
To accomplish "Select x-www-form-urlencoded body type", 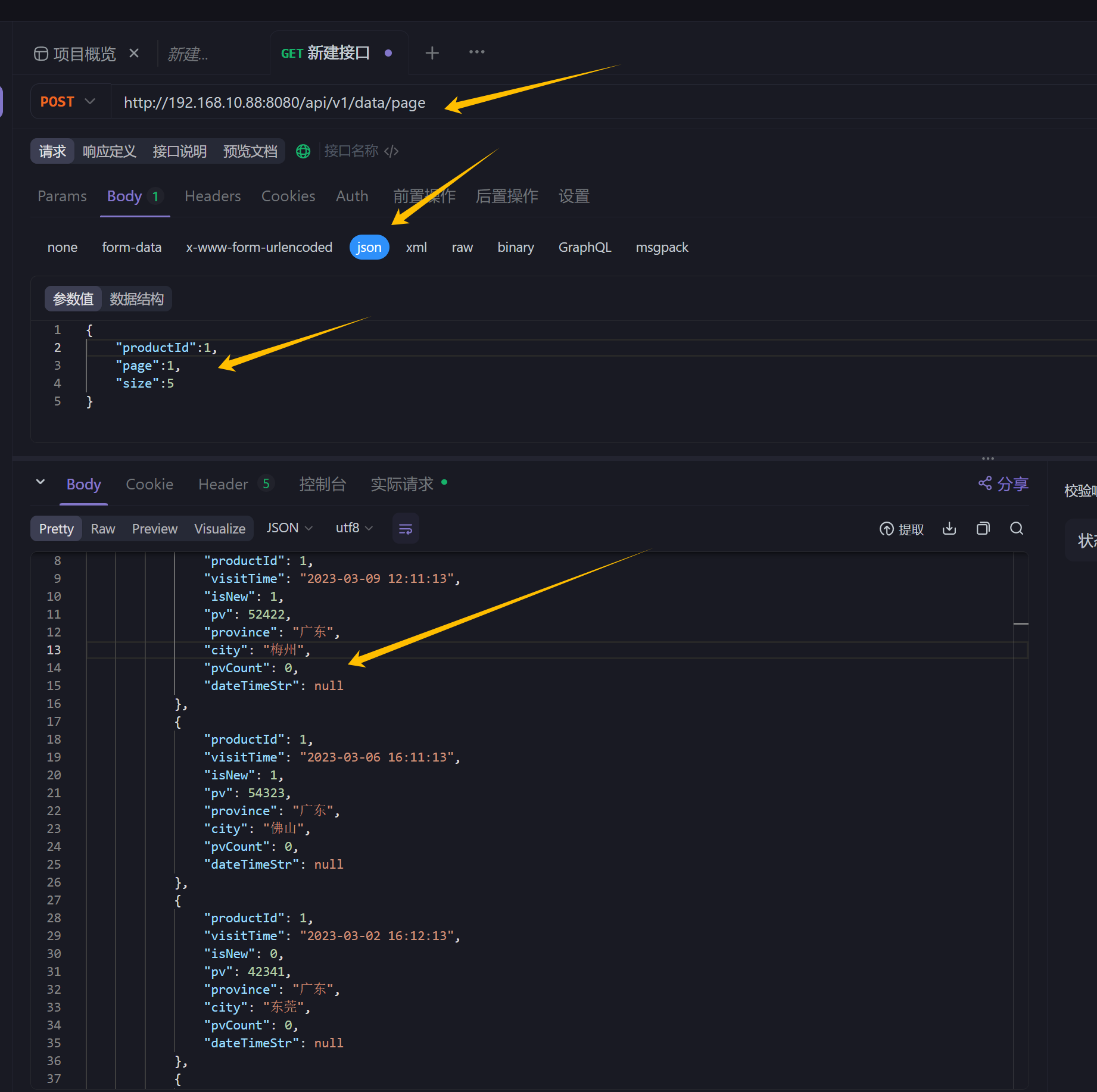I will pos(259,247).
